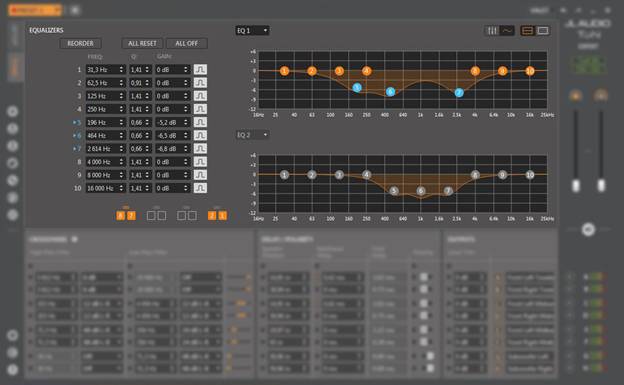Show dual EQ graph layout icon
This screenshot has height=385, width=624.
pyautogui.click(x=527, y=31)
